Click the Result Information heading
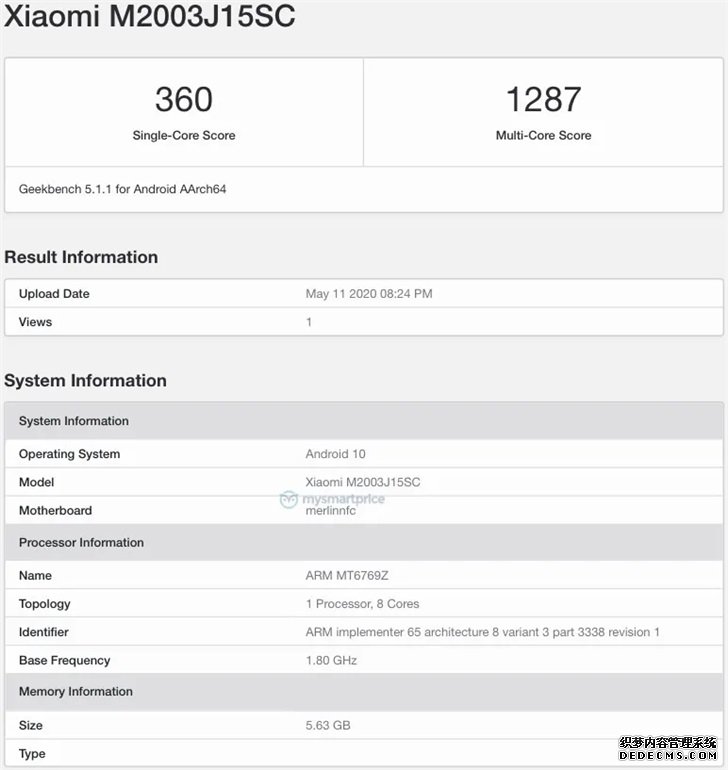This screenshot has width=728, height=770. (81, 257)
